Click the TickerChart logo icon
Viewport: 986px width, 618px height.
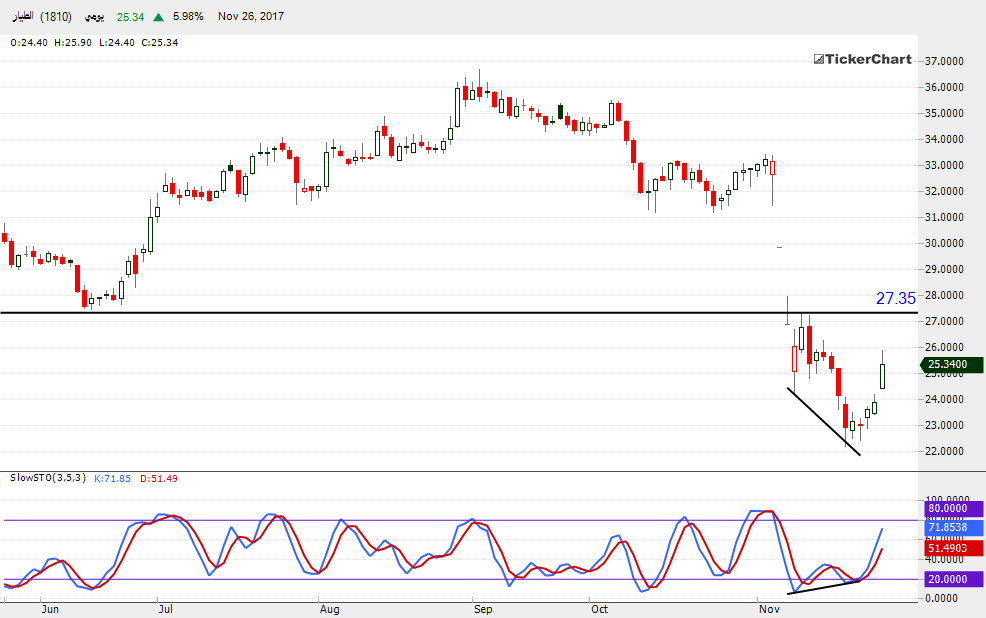tap(817, 60)
